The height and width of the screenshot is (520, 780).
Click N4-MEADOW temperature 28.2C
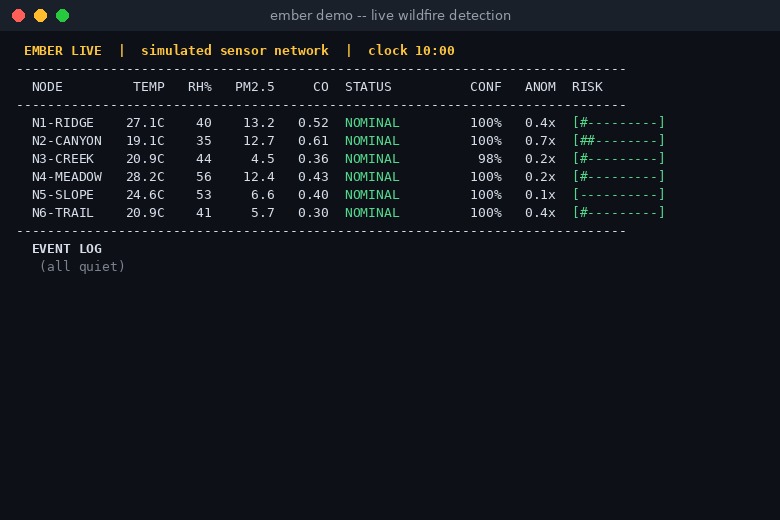[x=145, y=177]
